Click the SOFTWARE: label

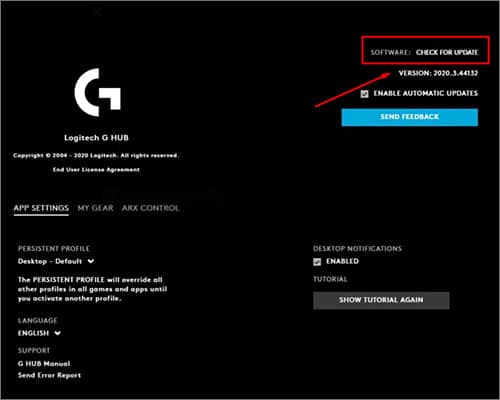(391, 52)
